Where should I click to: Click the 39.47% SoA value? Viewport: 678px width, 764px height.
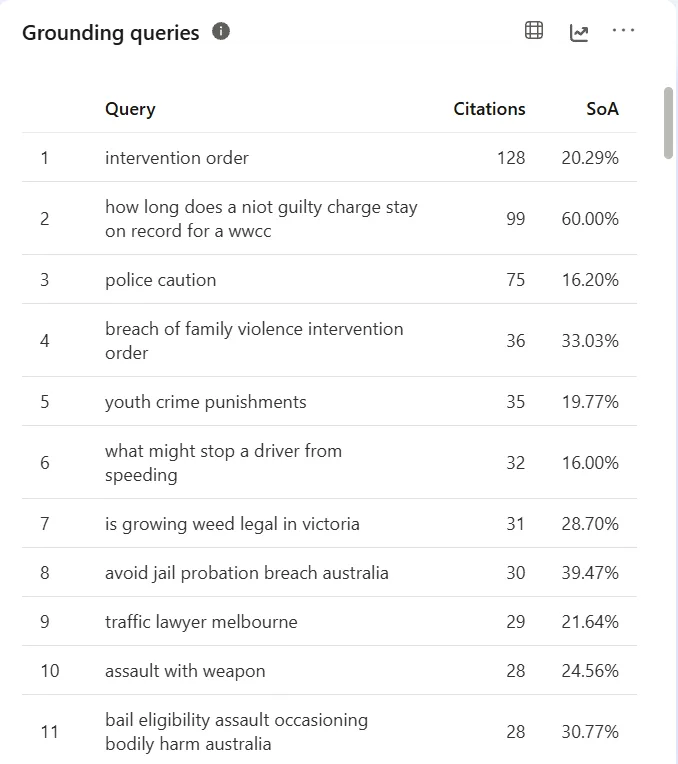(x=590, y=573)
